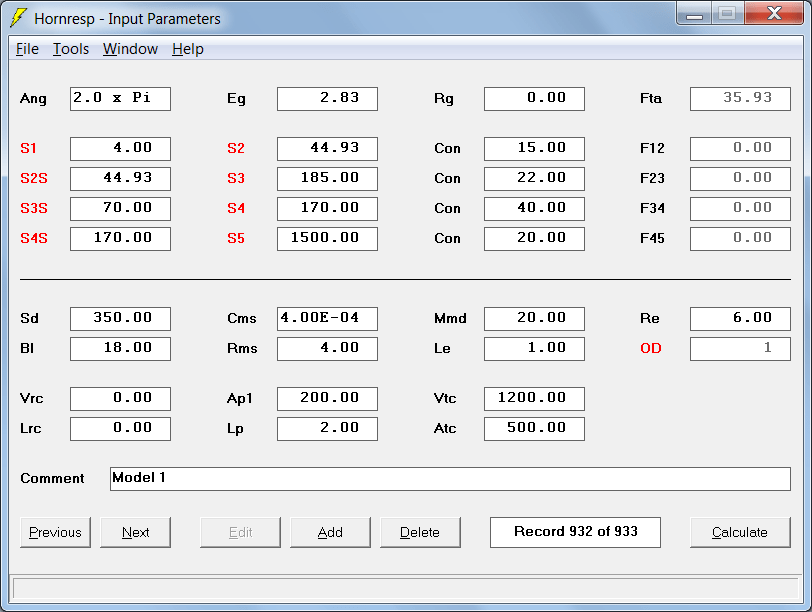Go to the Next record
812x612 pixels.
[x=135, y=532]
